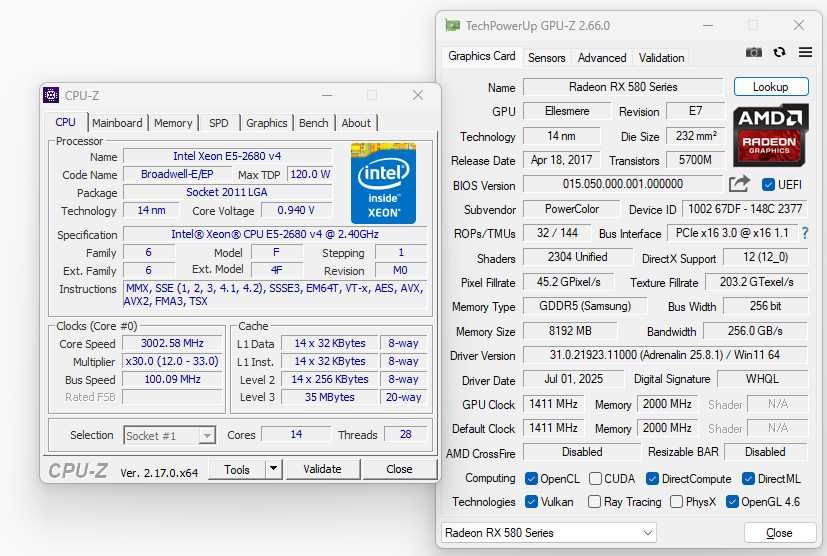Click the Memory Size value 8192 MB

click(x=570, y=331)
